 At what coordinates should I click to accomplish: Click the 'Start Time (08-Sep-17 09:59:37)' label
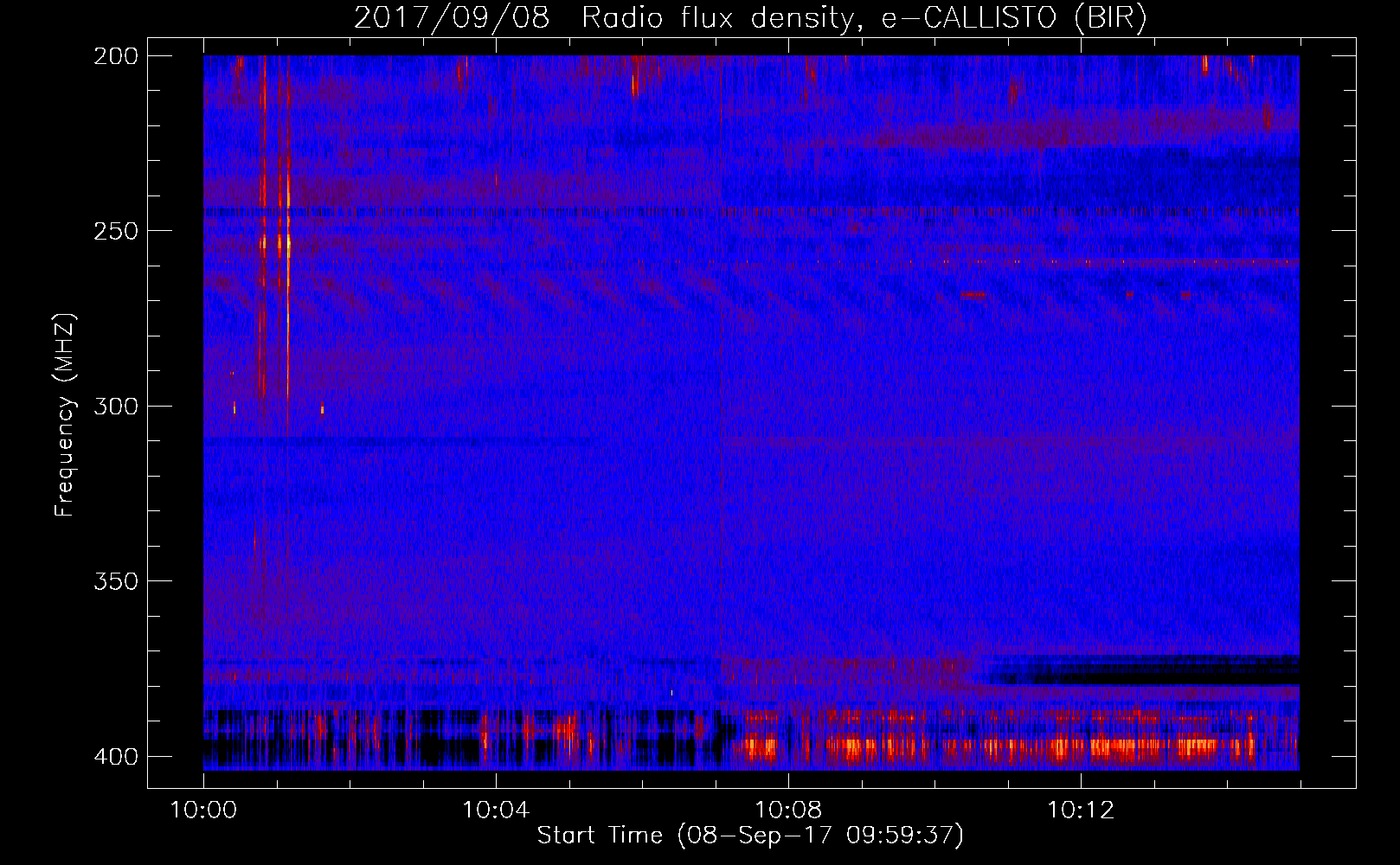pos(750,836)
